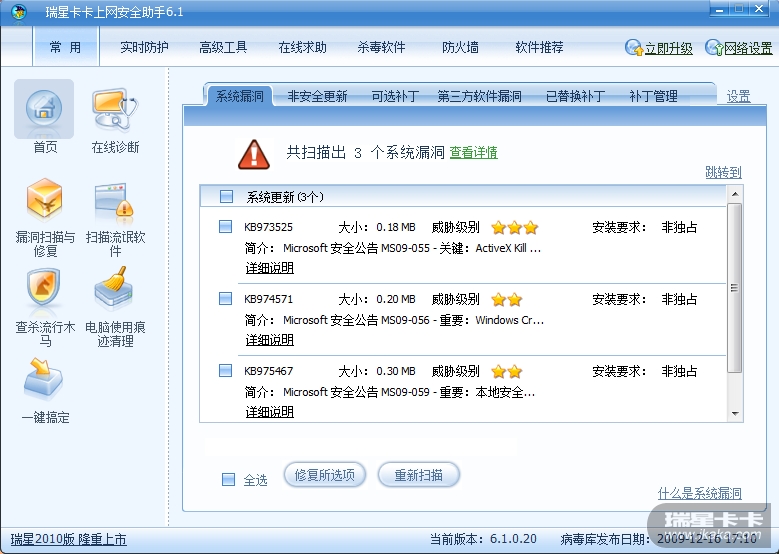This screenshot has height=554, width=779.
Task: Open 漏洞扫描与修复 vulnerability scan icon
Action: pos(45,200)
